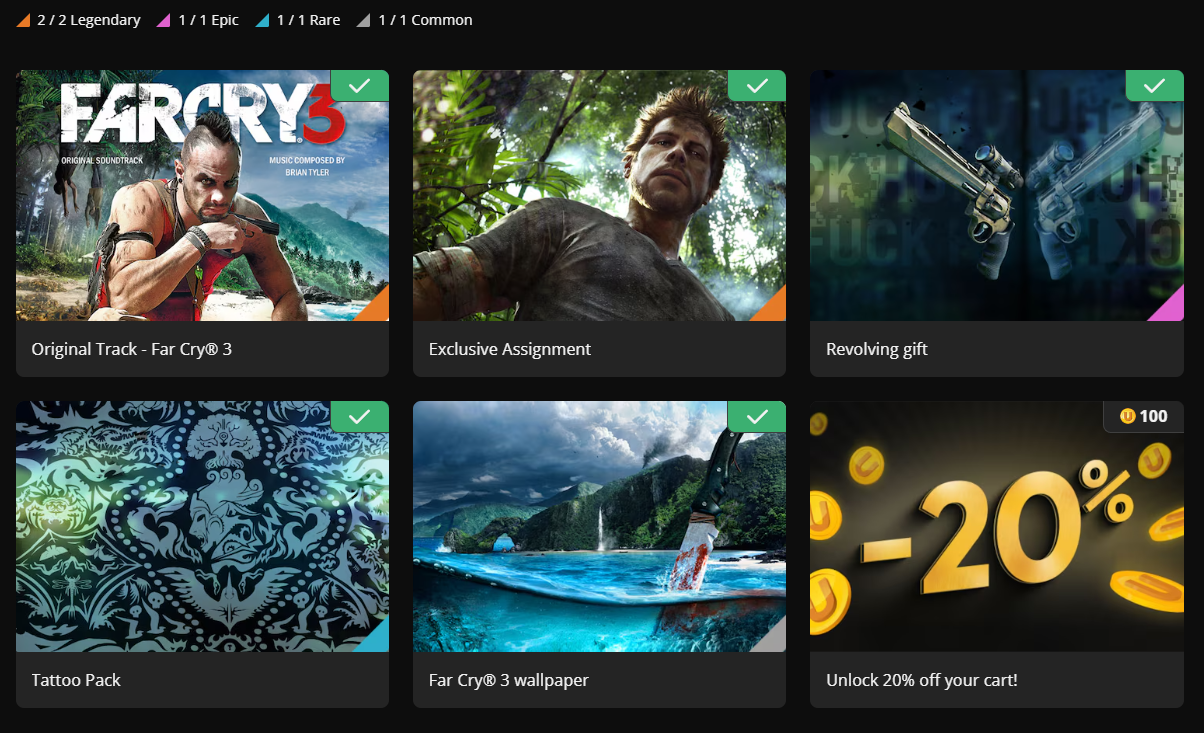Click the orange Legendary triangle in the legend
Screen dimensions: 1204x733
coord(23,21)
